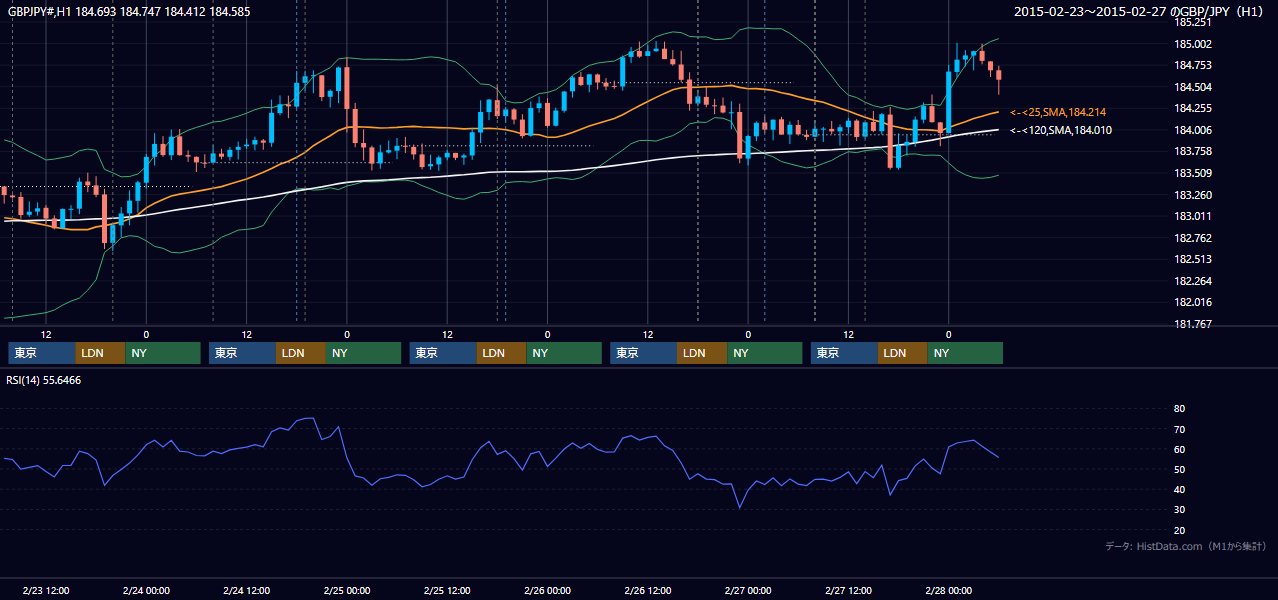
Task: Click the 東京 session block above 2/23 12:00
Action: pyautogui.click(x=41, y=353)
